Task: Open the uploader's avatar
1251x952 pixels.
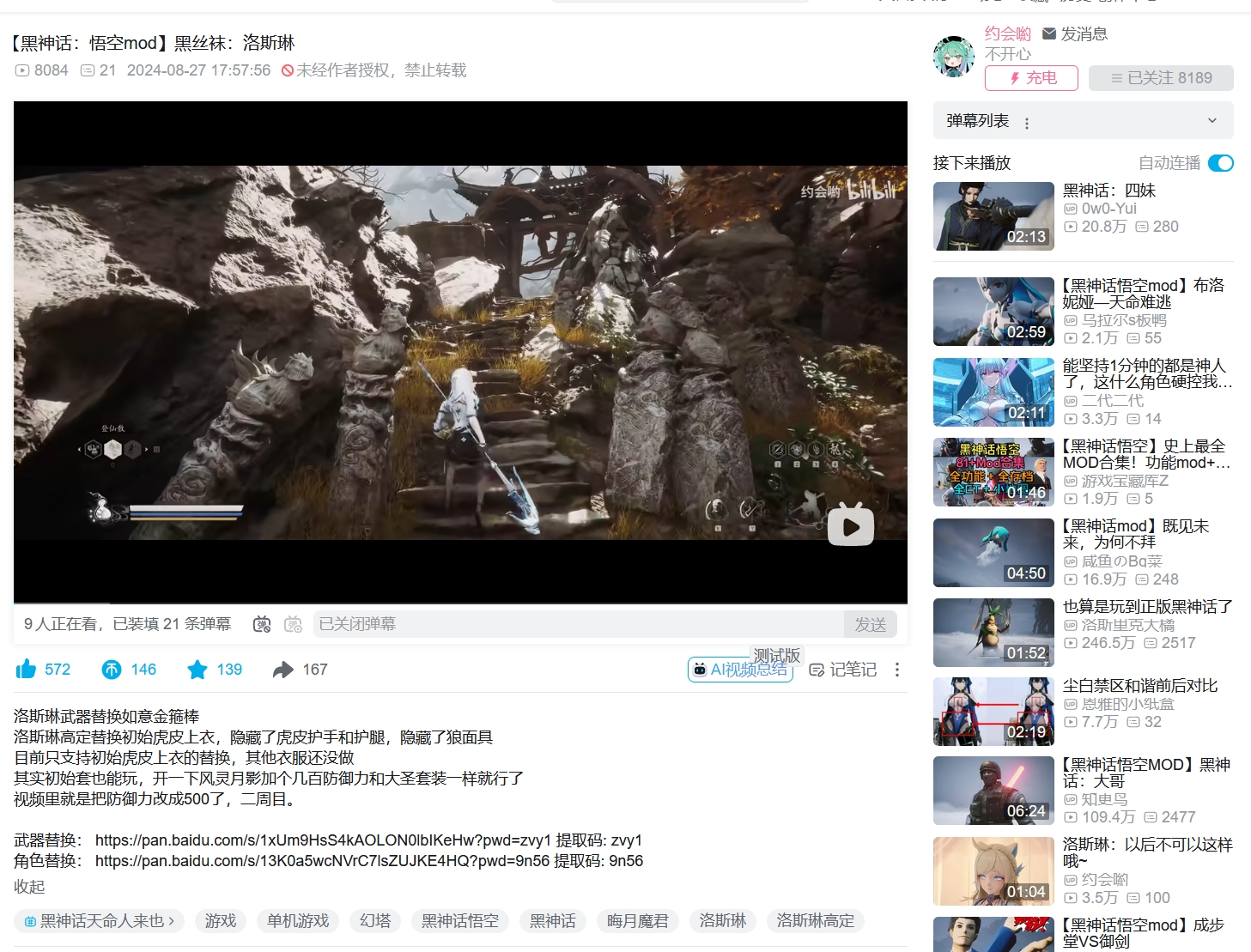Action: coord(954,57)
